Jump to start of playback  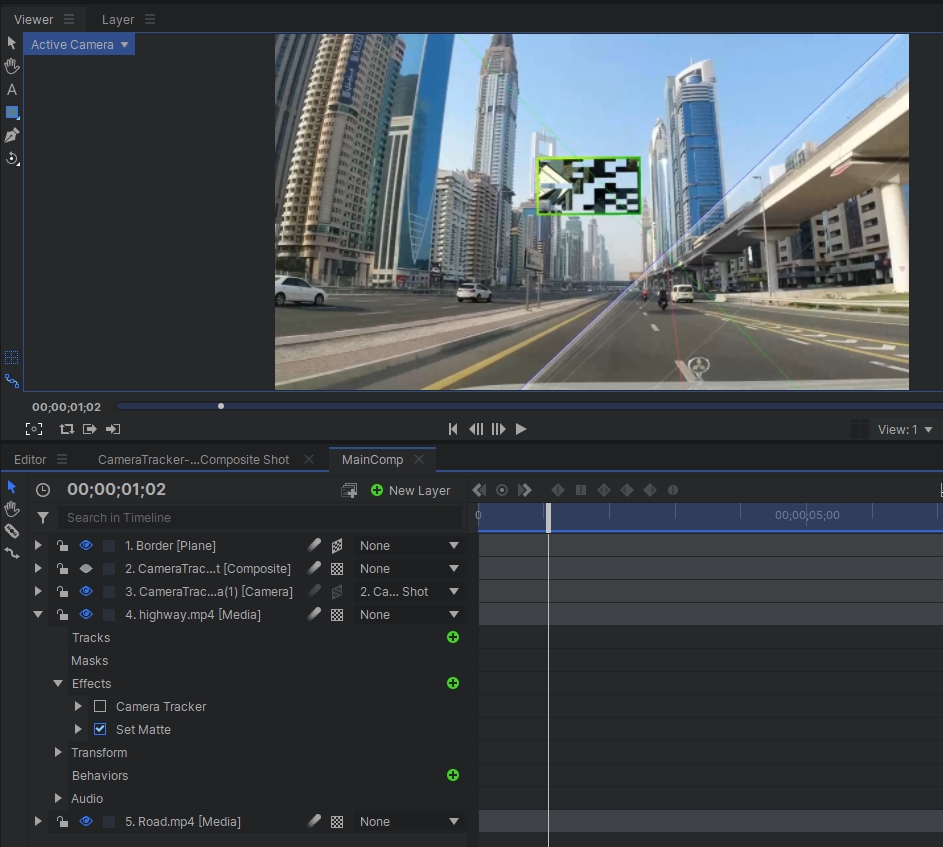click(453, 429)
